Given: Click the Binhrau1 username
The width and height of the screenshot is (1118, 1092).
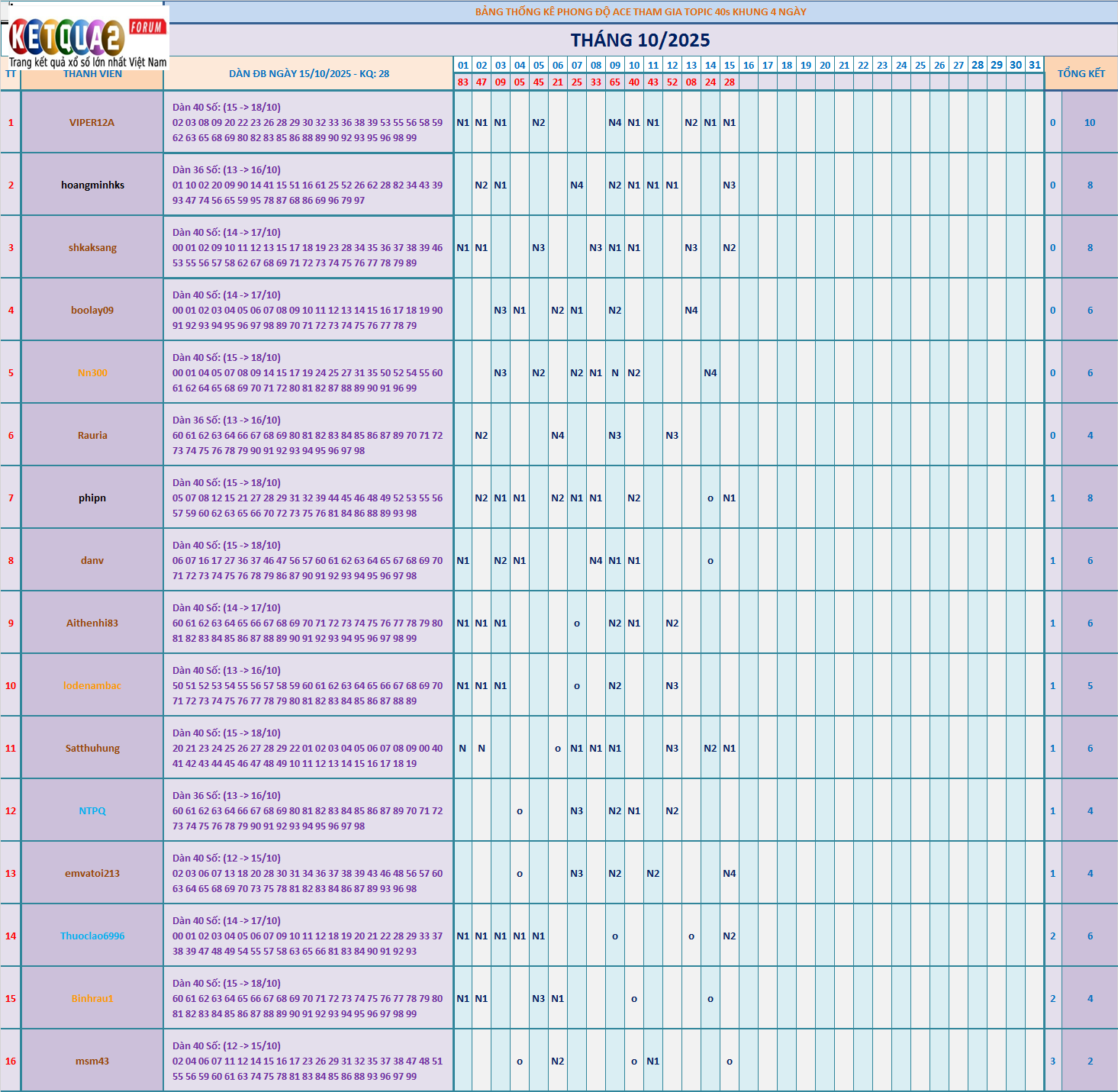Looking at the screenshot, I should click(92, 999).
